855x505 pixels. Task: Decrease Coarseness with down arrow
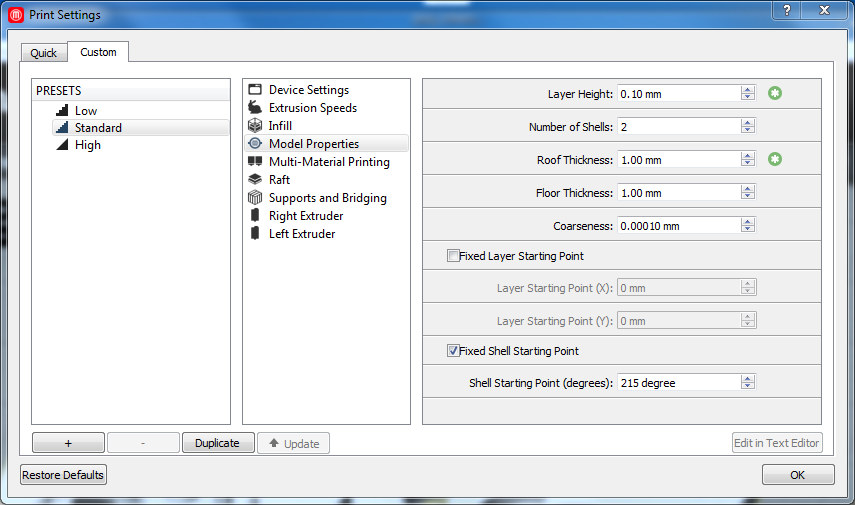pos(748,229)
